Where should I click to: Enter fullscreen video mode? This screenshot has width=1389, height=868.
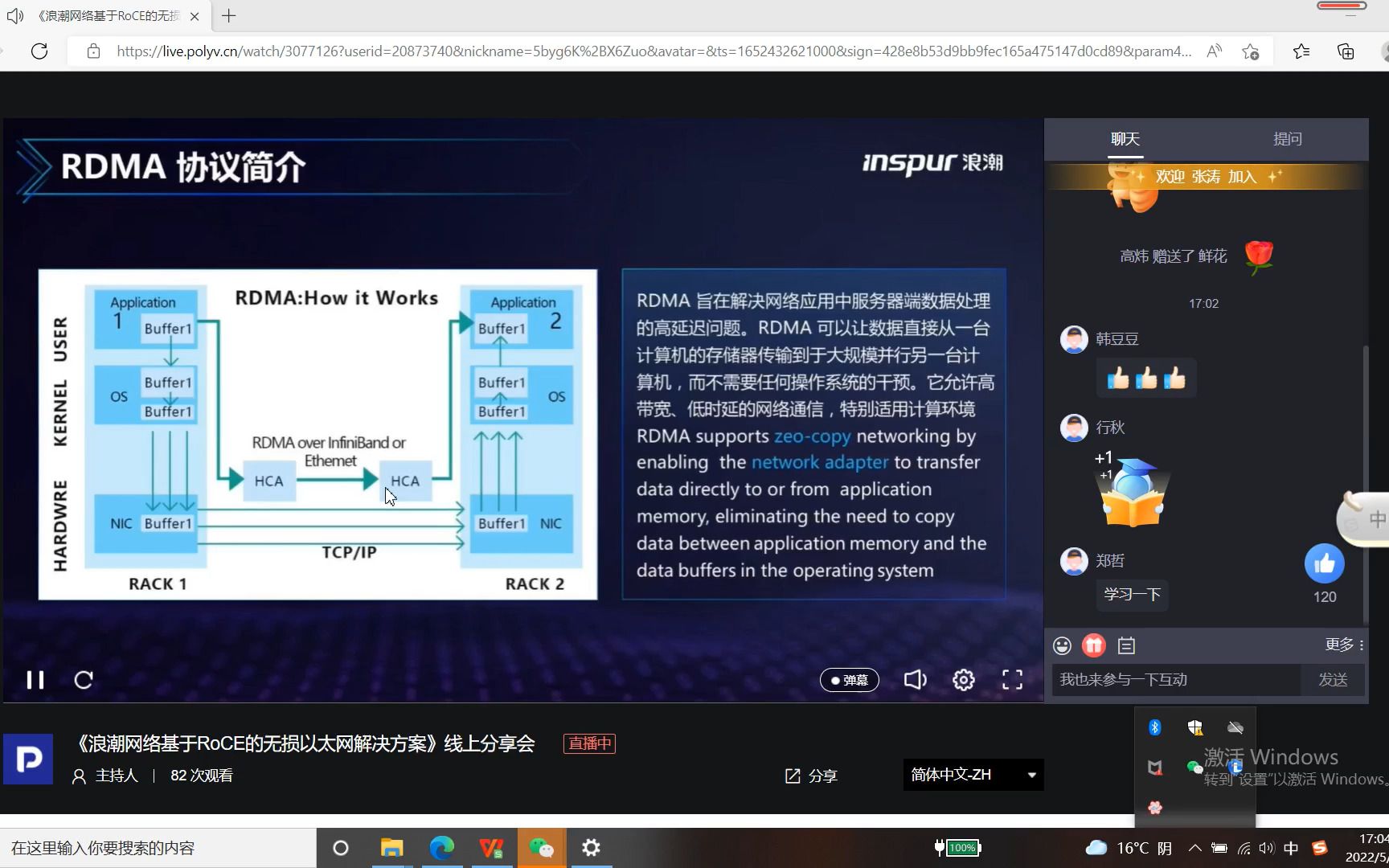click(1013, 680)
